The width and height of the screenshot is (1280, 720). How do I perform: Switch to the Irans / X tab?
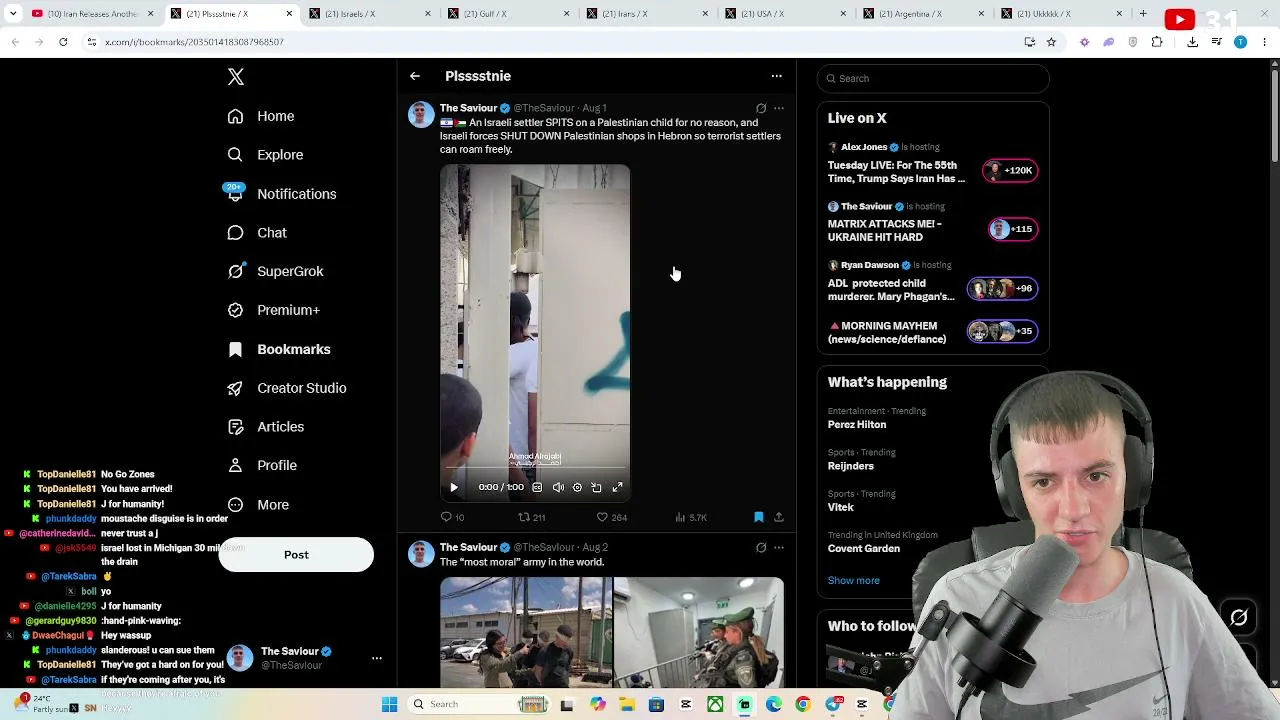coord(647,14)
